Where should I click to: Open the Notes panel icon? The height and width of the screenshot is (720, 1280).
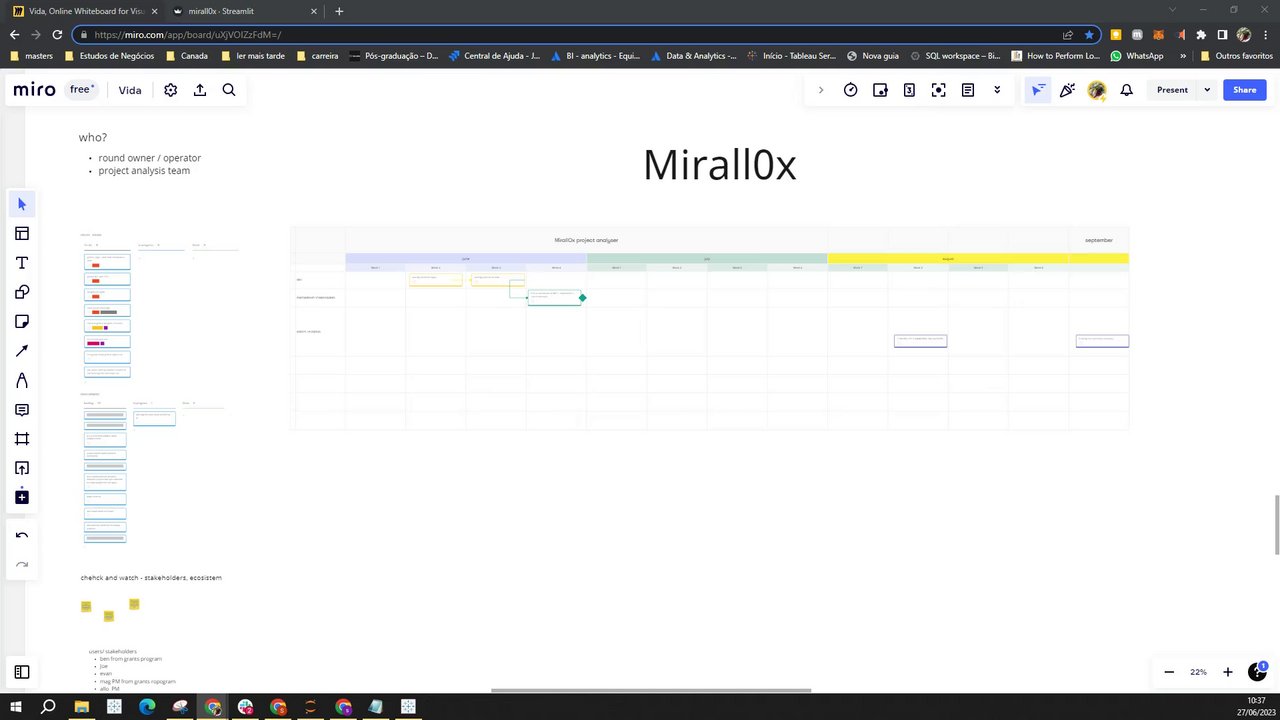tap(968, 90)
